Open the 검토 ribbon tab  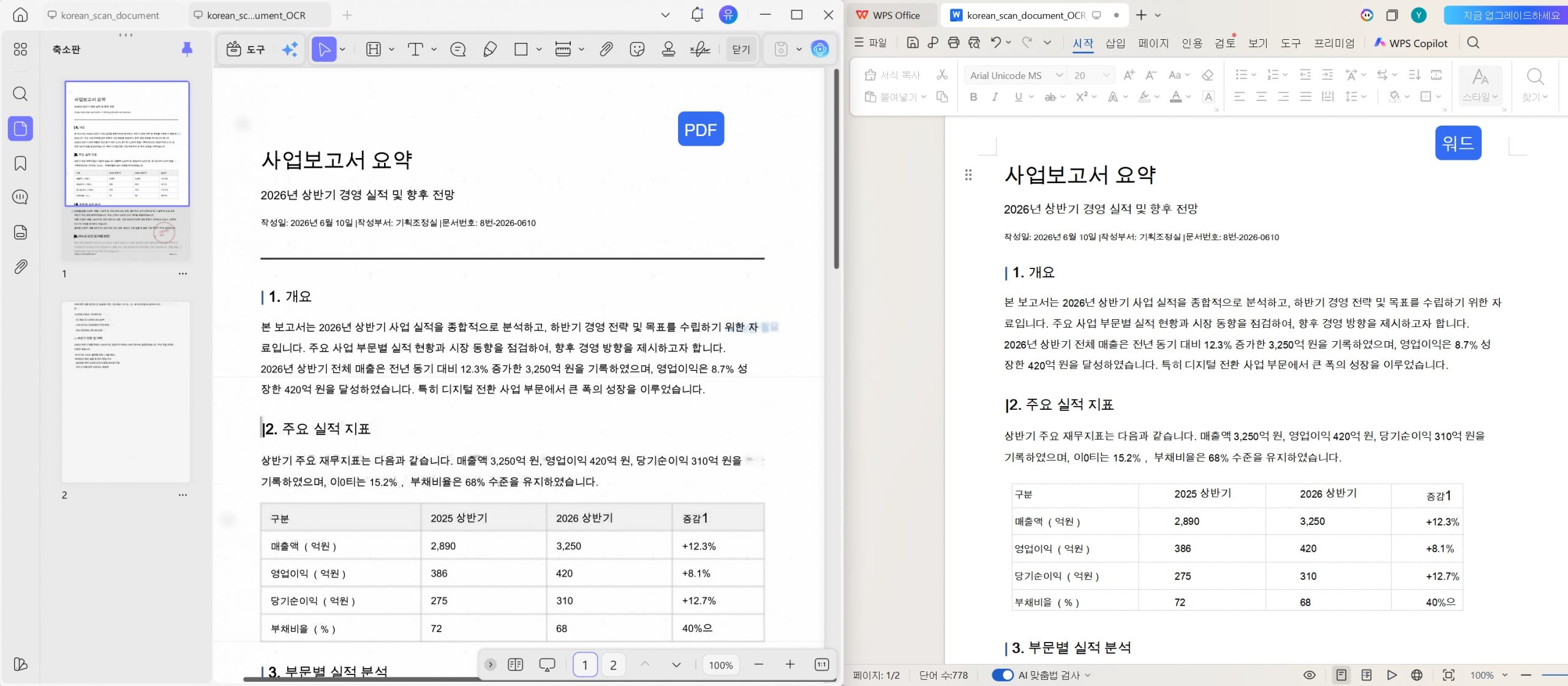tap(1225, 43)
